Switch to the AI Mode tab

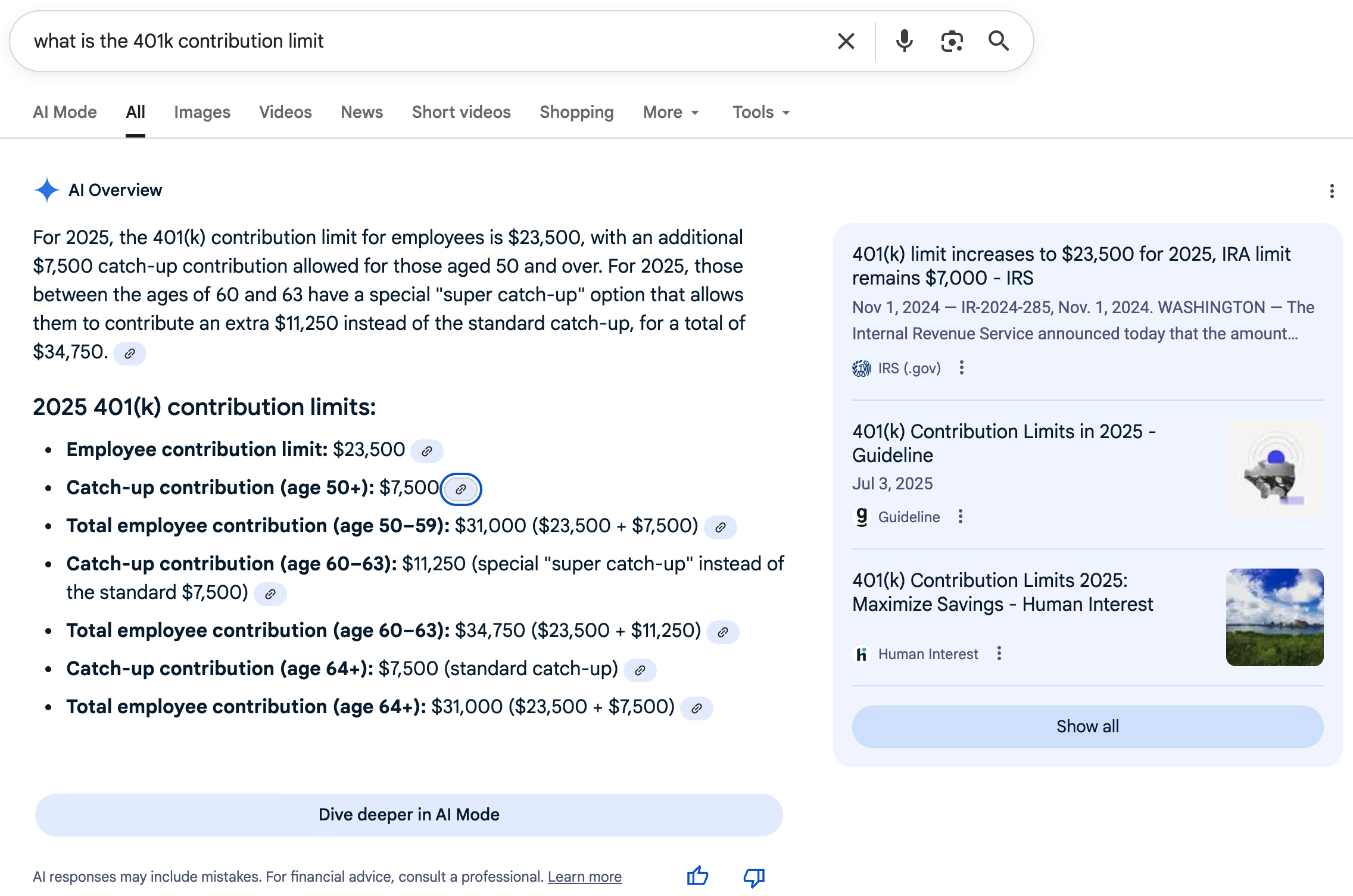click(x=65, y=113)
